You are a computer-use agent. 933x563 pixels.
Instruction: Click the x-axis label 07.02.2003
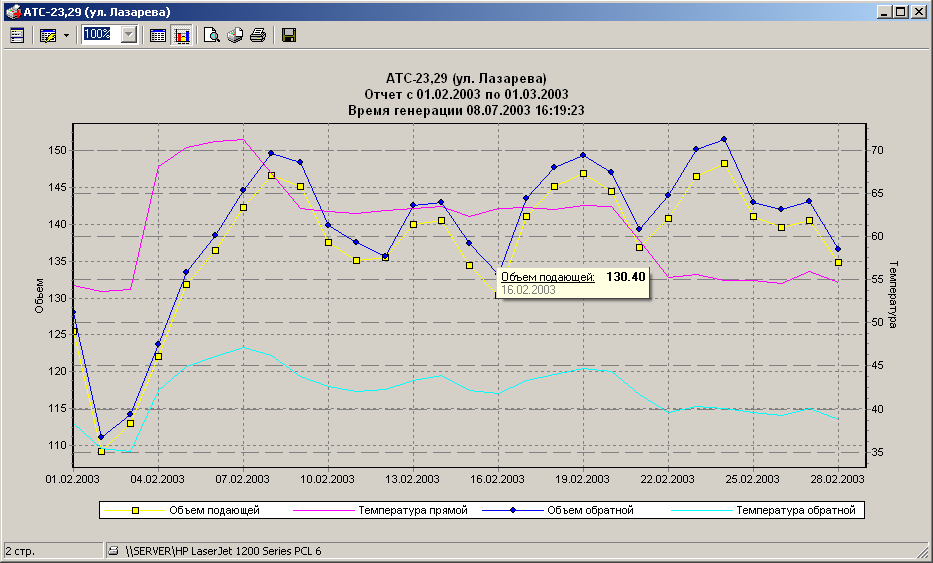[243, 479]
